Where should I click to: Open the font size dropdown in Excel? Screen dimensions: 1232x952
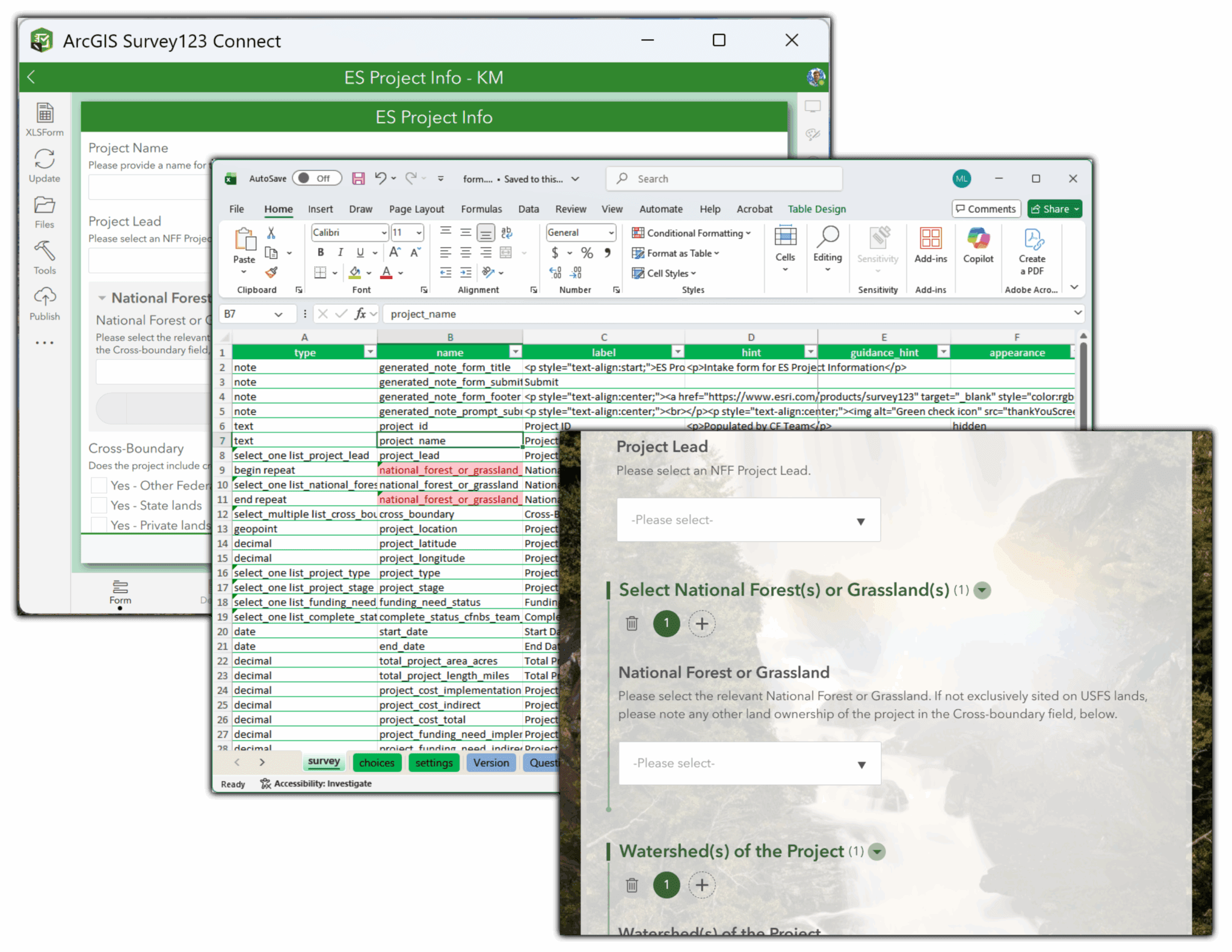coord(417,233)
